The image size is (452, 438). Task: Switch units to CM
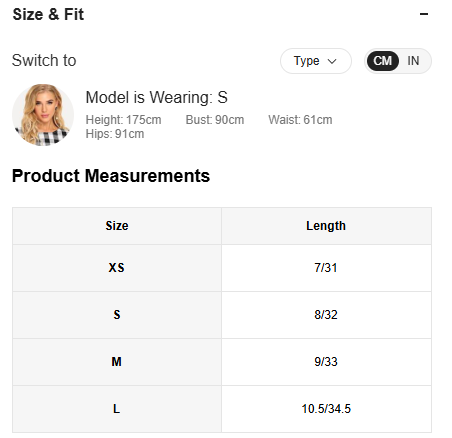pos(382,61)
